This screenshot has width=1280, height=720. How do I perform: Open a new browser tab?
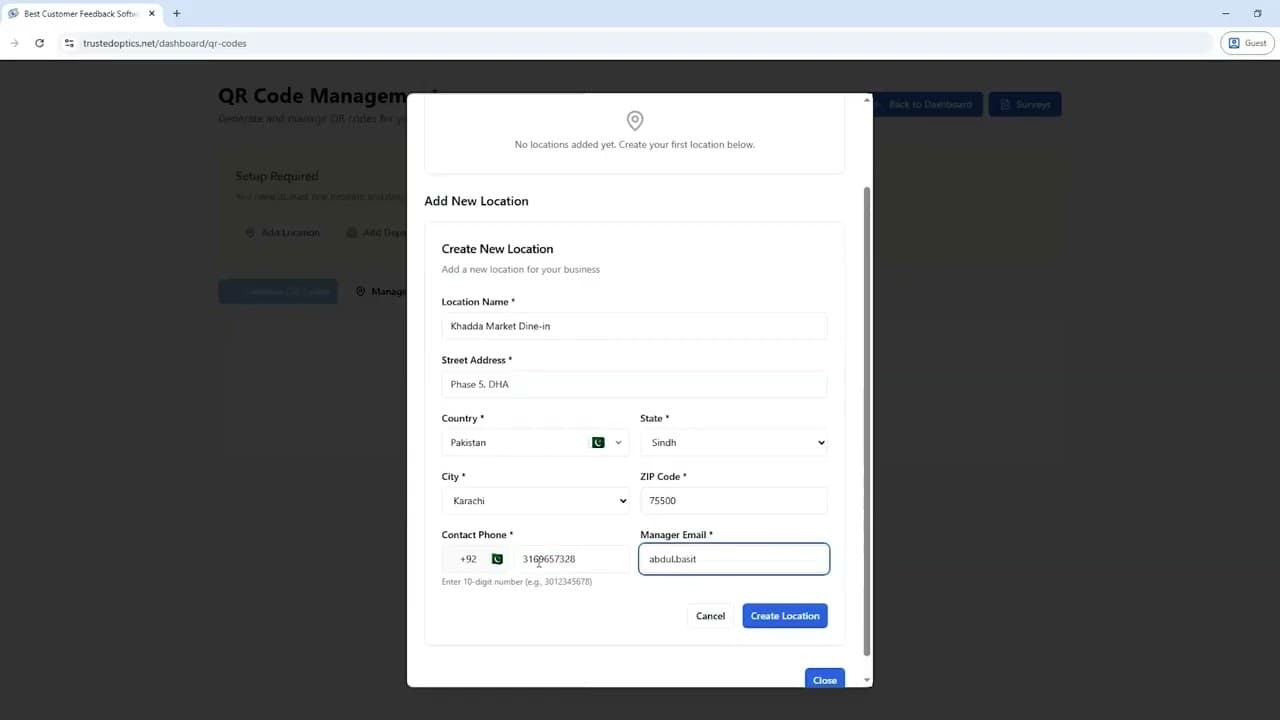[176, 14]
